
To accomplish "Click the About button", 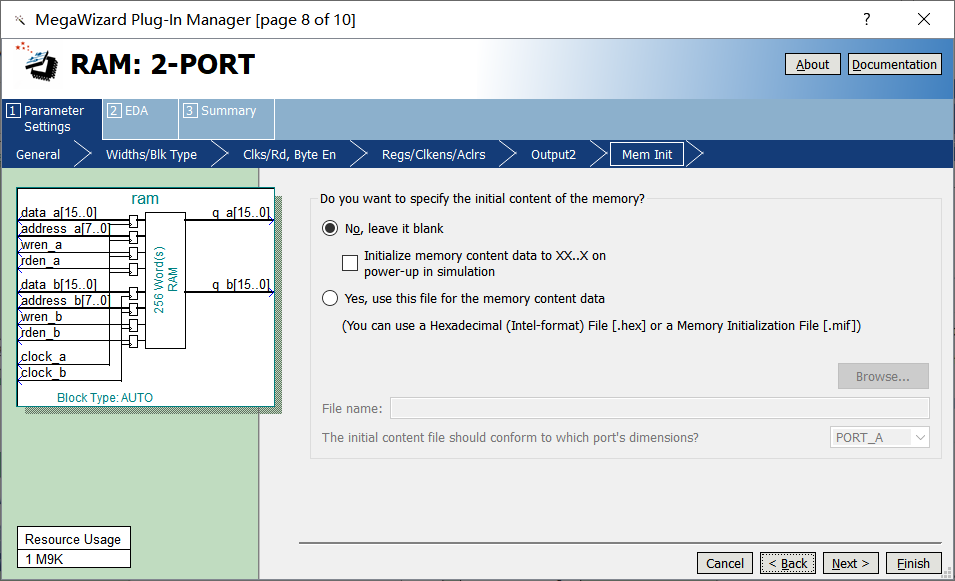I will 812,64.
